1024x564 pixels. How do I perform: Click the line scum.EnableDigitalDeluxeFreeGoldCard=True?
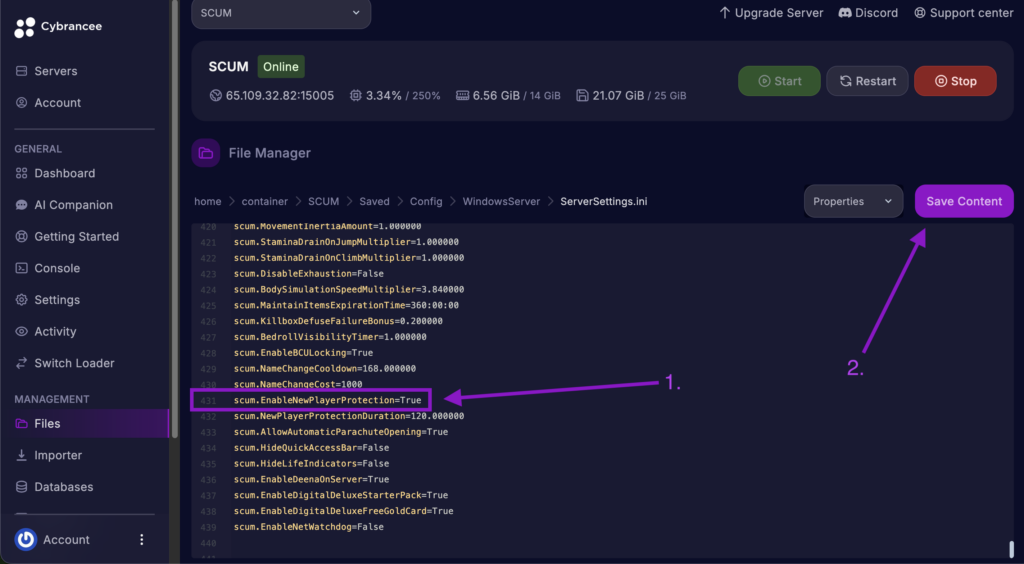coord(344,511)
